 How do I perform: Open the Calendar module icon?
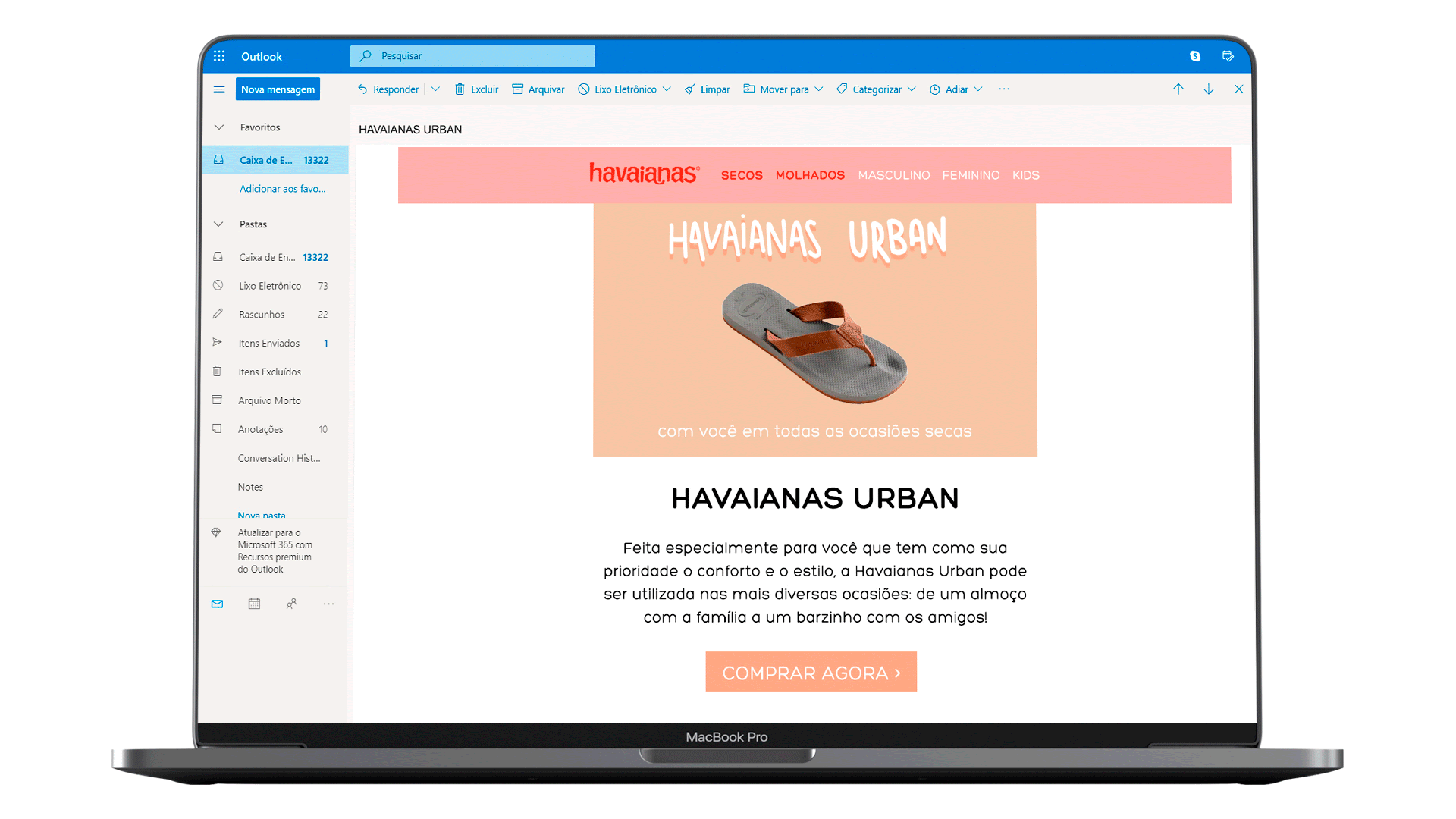(254, 604)
